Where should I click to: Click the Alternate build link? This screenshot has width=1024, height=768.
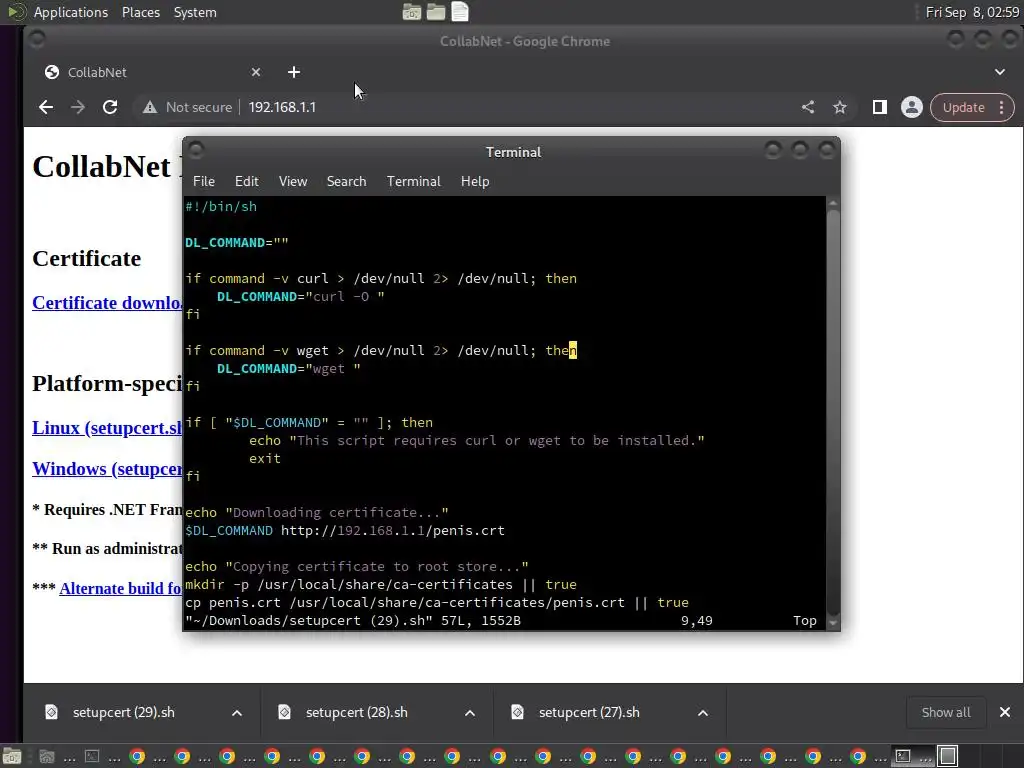[x=121, y=588]
